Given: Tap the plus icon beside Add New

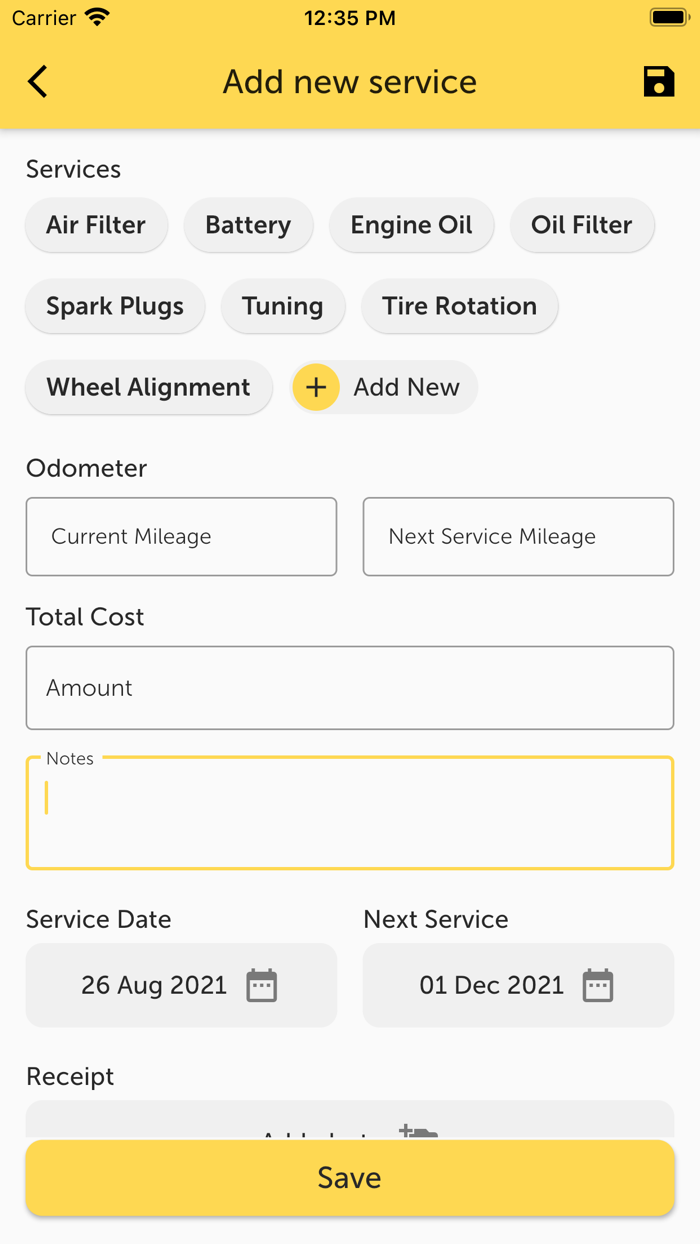Looking at the screenshot, I should point(316,387).
